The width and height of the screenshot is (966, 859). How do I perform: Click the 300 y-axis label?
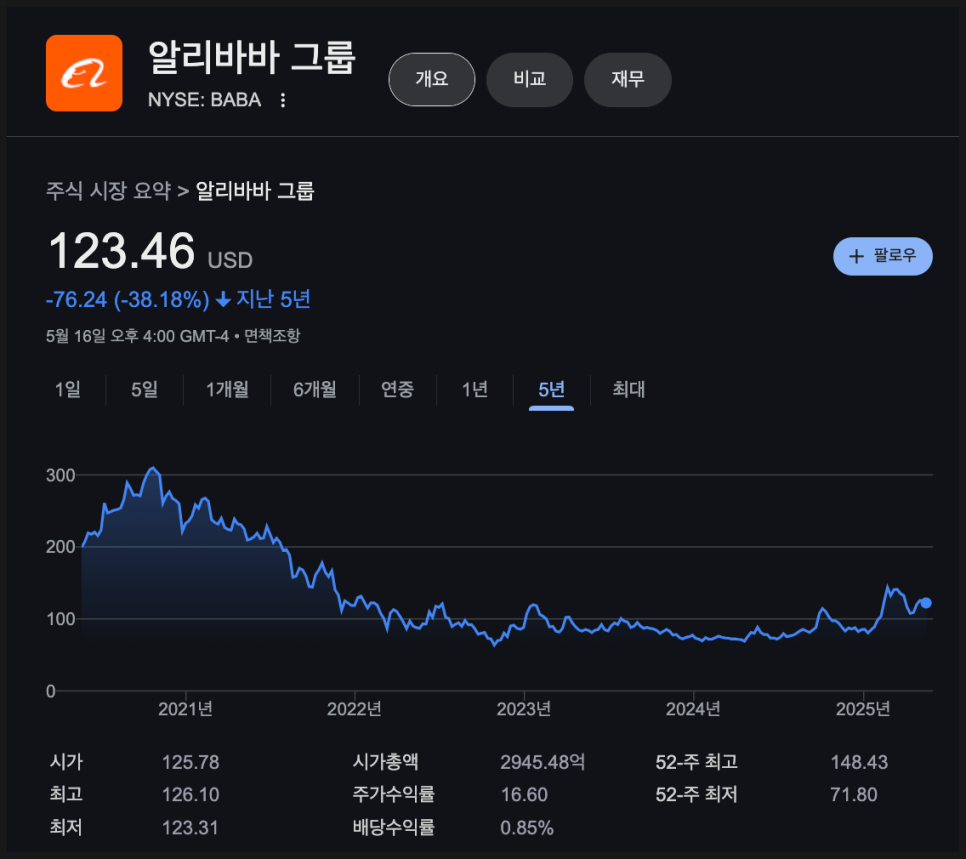tap(60, 475)
